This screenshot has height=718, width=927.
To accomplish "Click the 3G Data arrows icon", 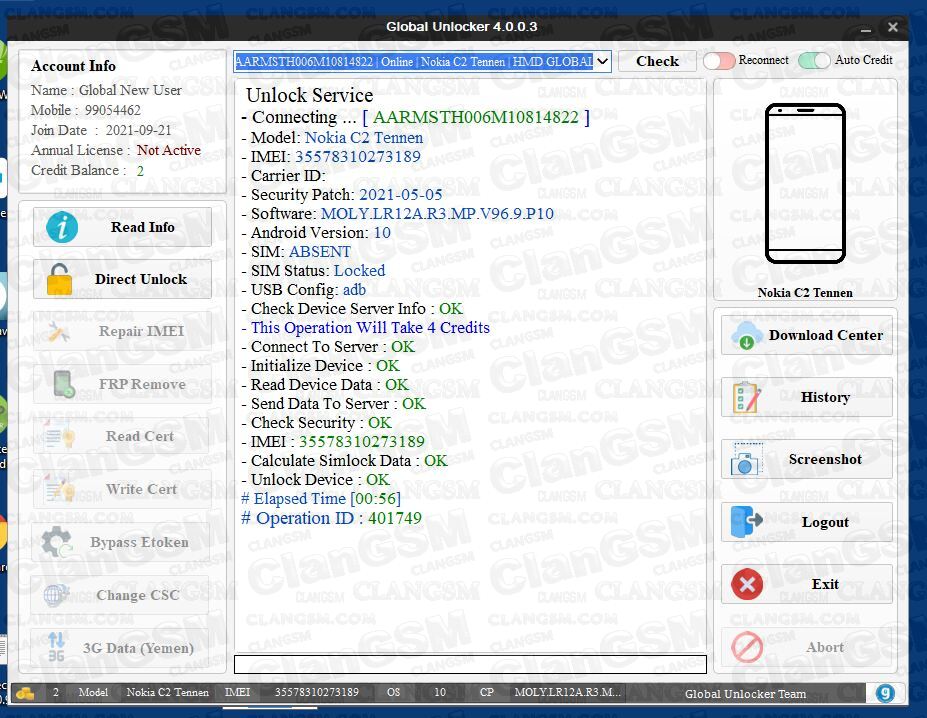I will 56,647.
